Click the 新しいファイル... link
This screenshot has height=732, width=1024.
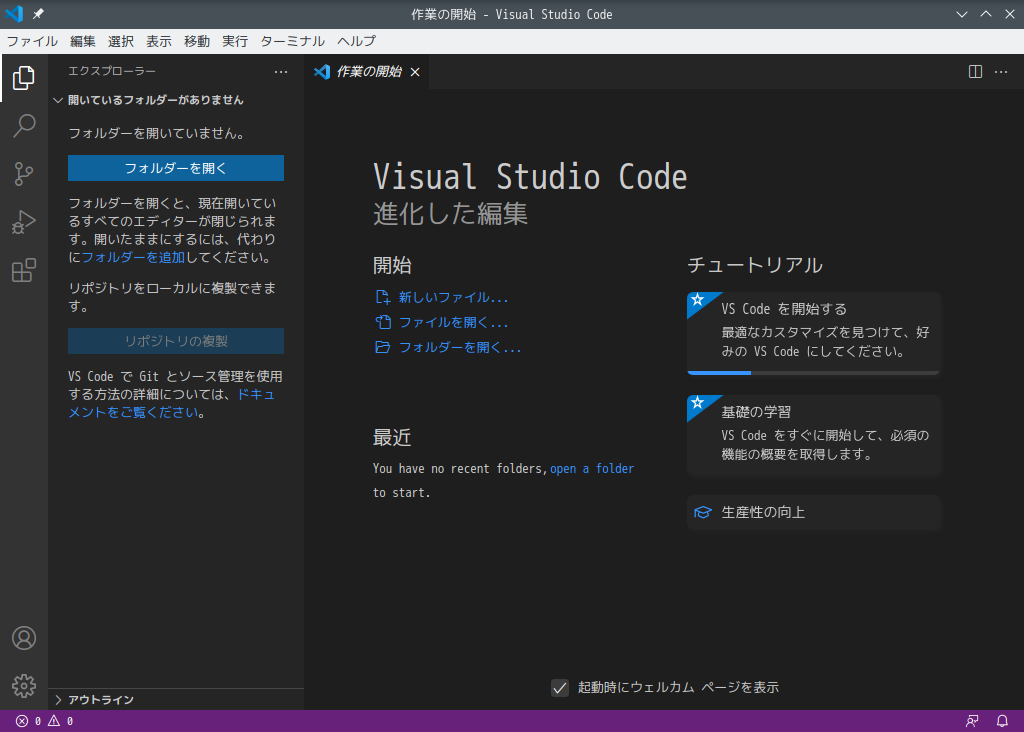point(442,298)
